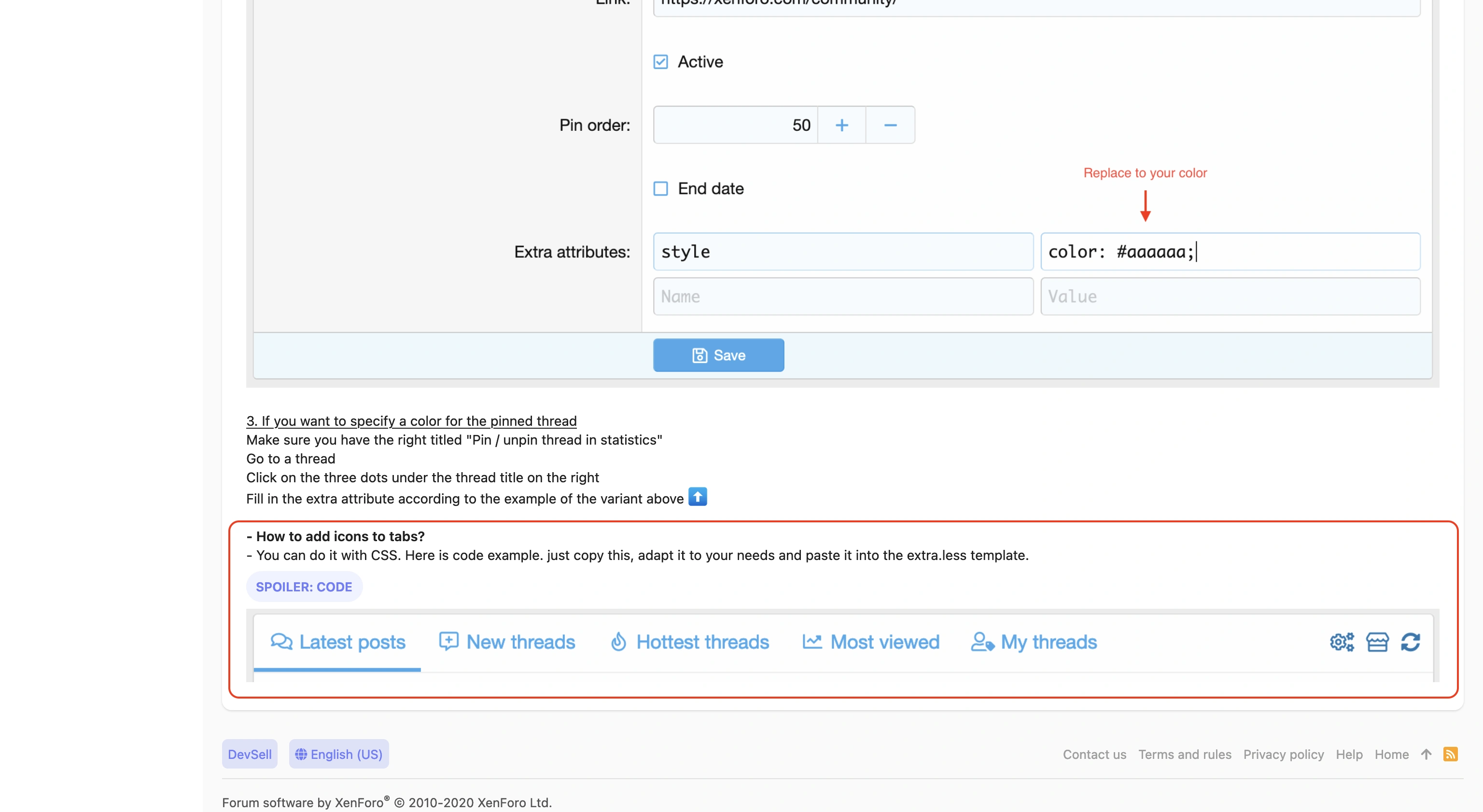Click the scroll-to-top arrow in footer
Image resolution: width=1483 pixels, height=812 pixels.
(x=1426, y=754)
